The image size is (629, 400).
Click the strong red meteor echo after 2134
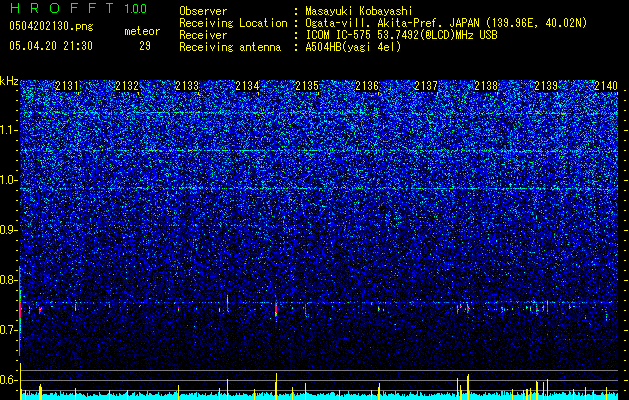pos(276,310)
